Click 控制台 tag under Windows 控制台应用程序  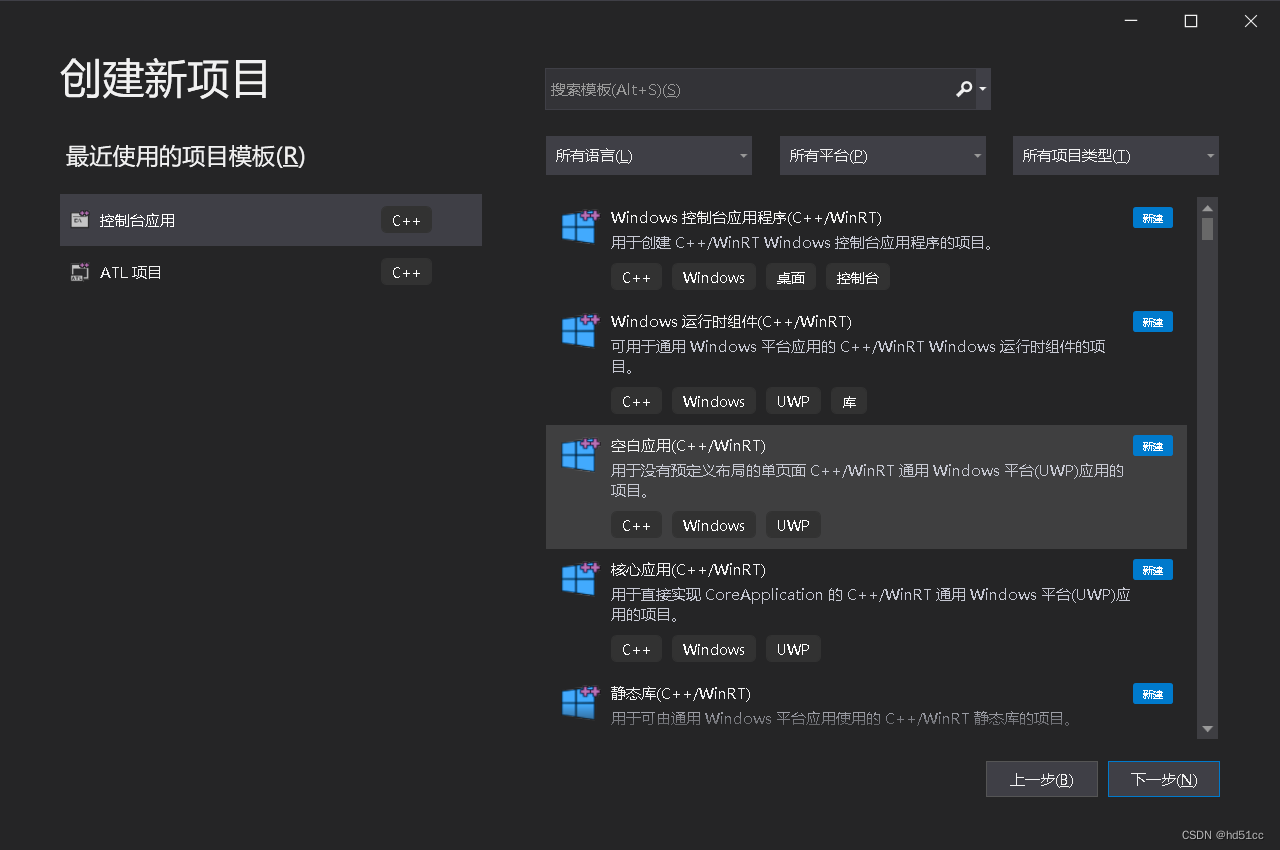[x=858, y=277]
